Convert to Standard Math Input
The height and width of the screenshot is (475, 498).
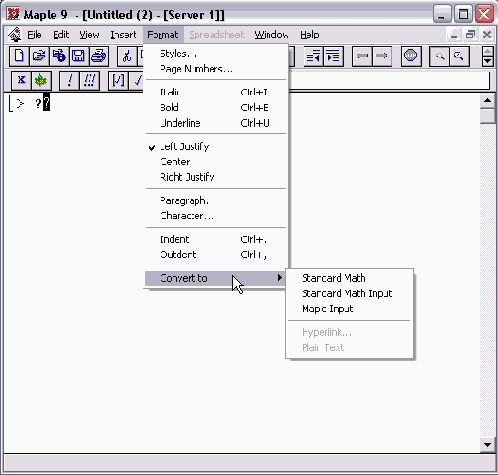pyautogui.click(x=349, y=293)
